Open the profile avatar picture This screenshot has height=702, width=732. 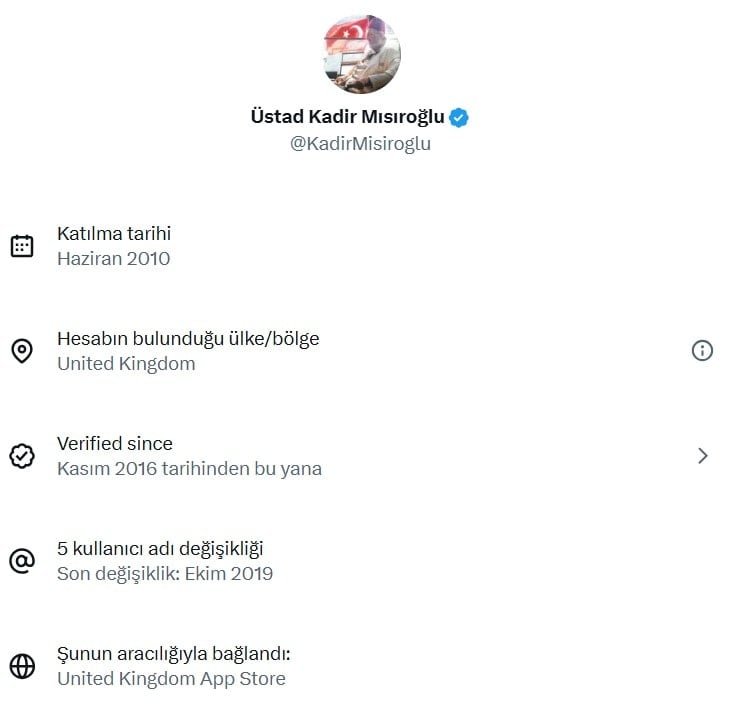362,54
